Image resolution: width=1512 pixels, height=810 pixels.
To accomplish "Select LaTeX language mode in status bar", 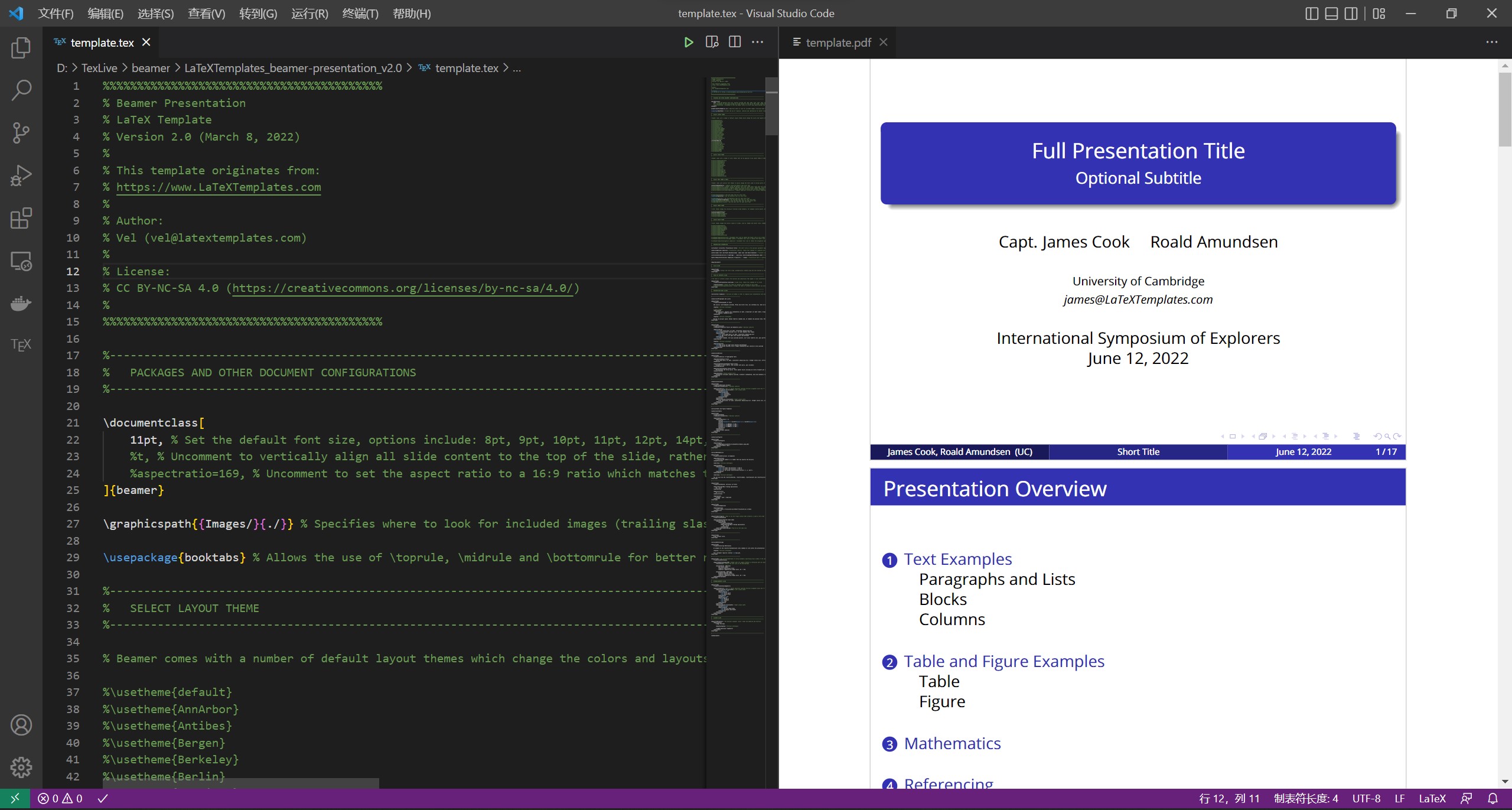I will coord(1432,799).
